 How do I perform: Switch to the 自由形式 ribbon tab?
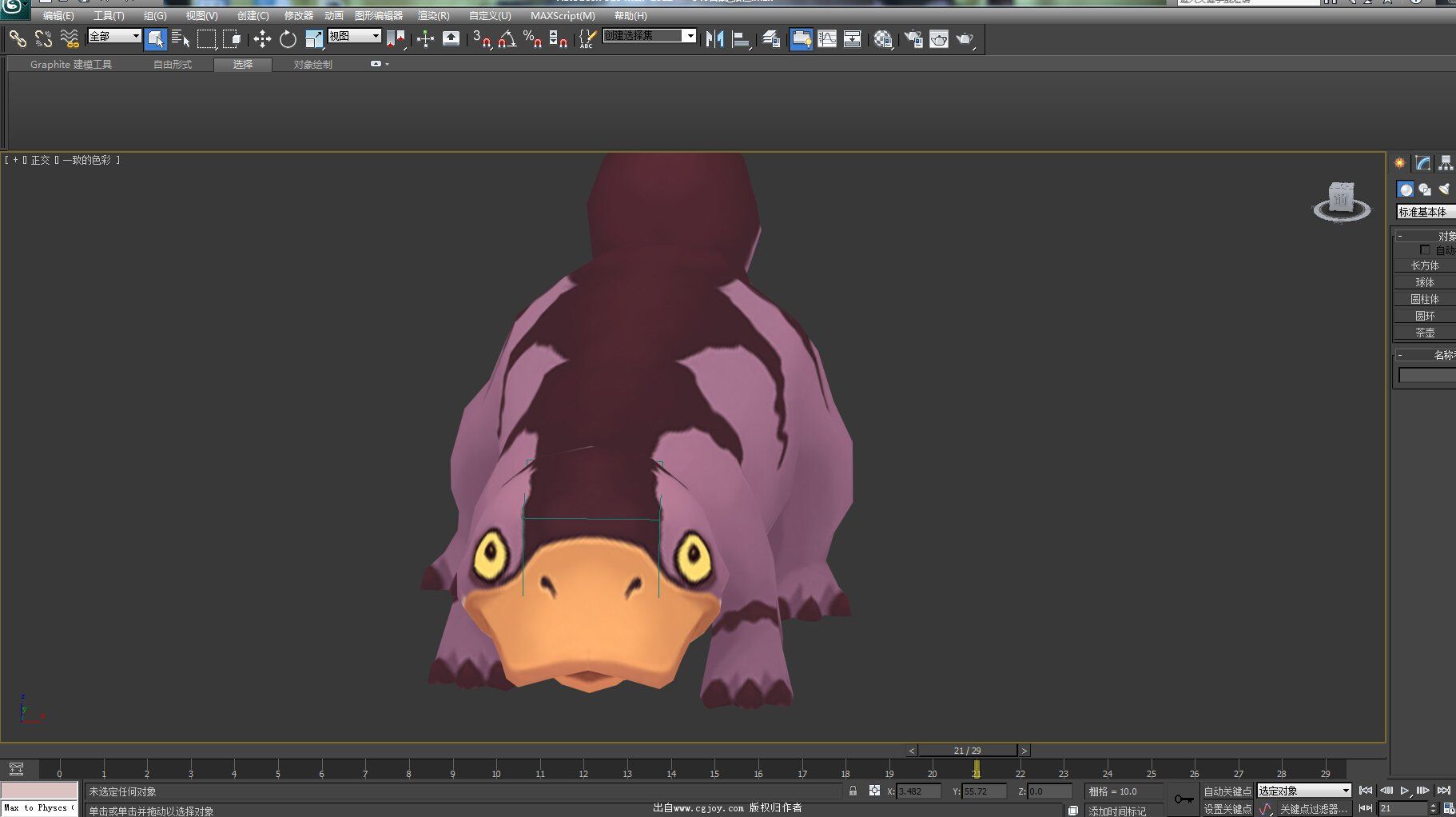(173, 65)
